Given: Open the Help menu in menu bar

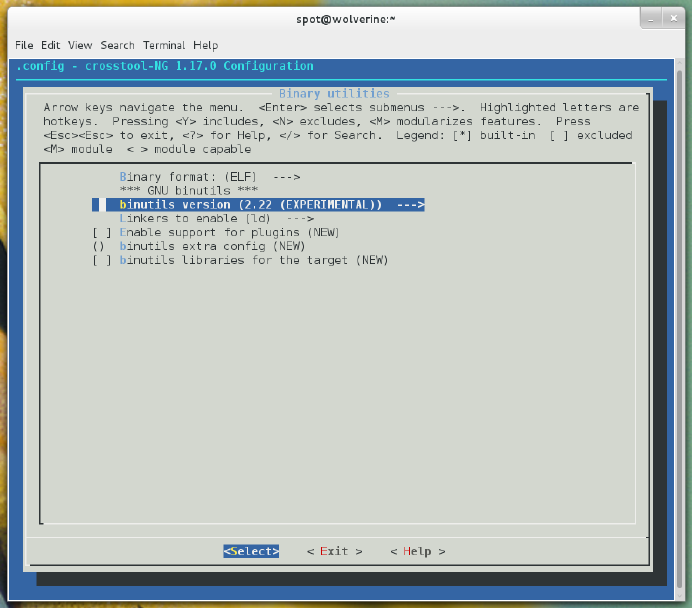Looking at the screenshot, I should tap(206, 45).
